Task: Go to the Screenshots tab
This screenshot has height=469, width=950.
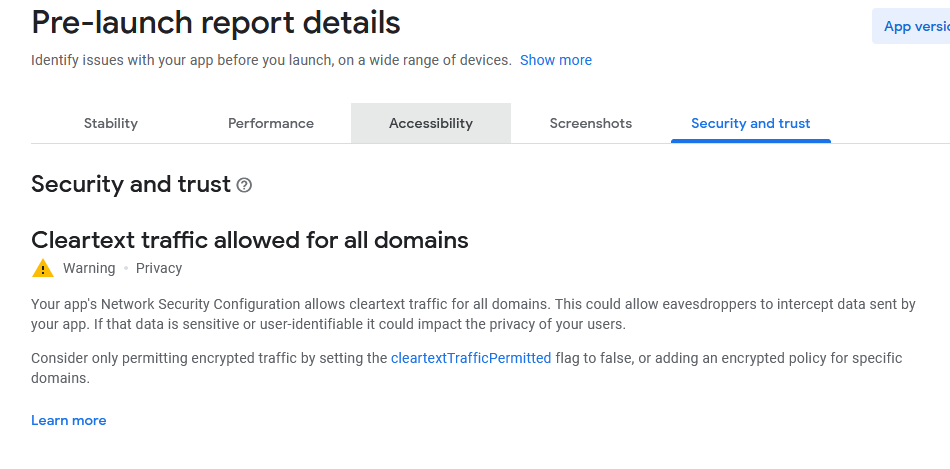Action: pyautogui.click(x=591, y=124)
